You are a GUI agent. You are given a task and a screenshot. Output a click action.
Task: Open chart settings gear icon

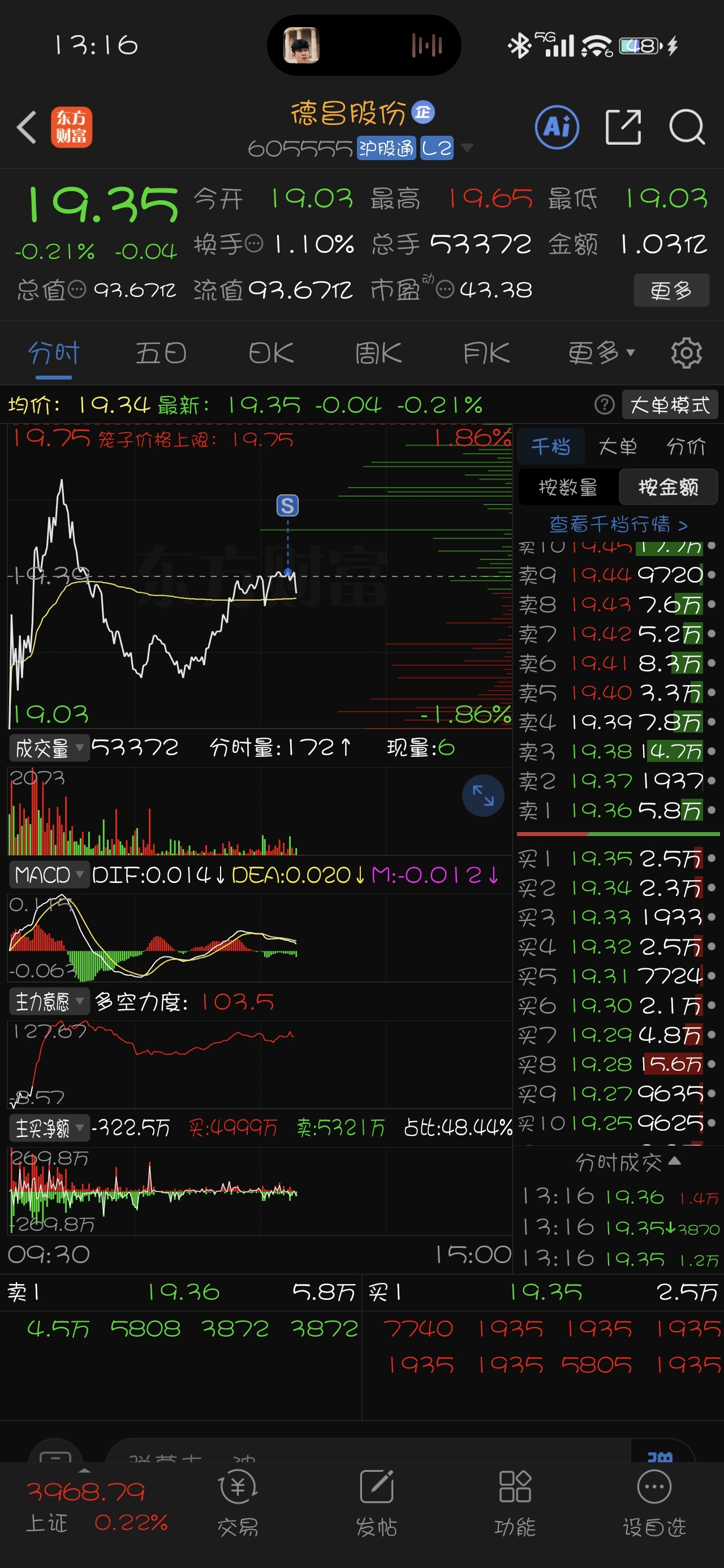(x=686, y=353)
